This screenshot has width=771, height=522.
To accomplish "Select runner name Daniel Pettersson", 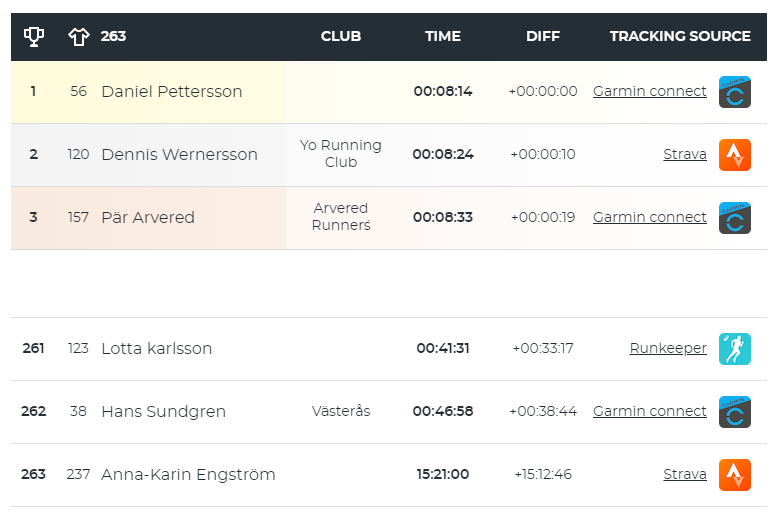I will (x=172, y=91).
